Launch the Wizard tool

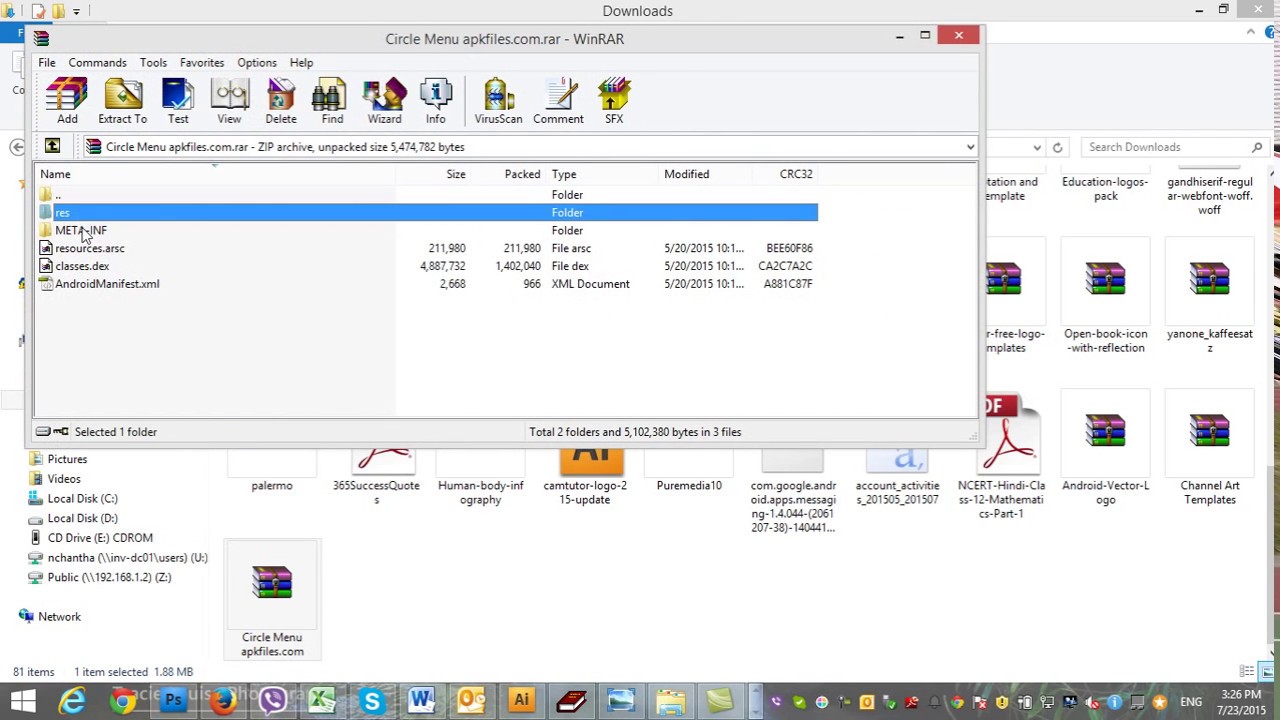384,101
